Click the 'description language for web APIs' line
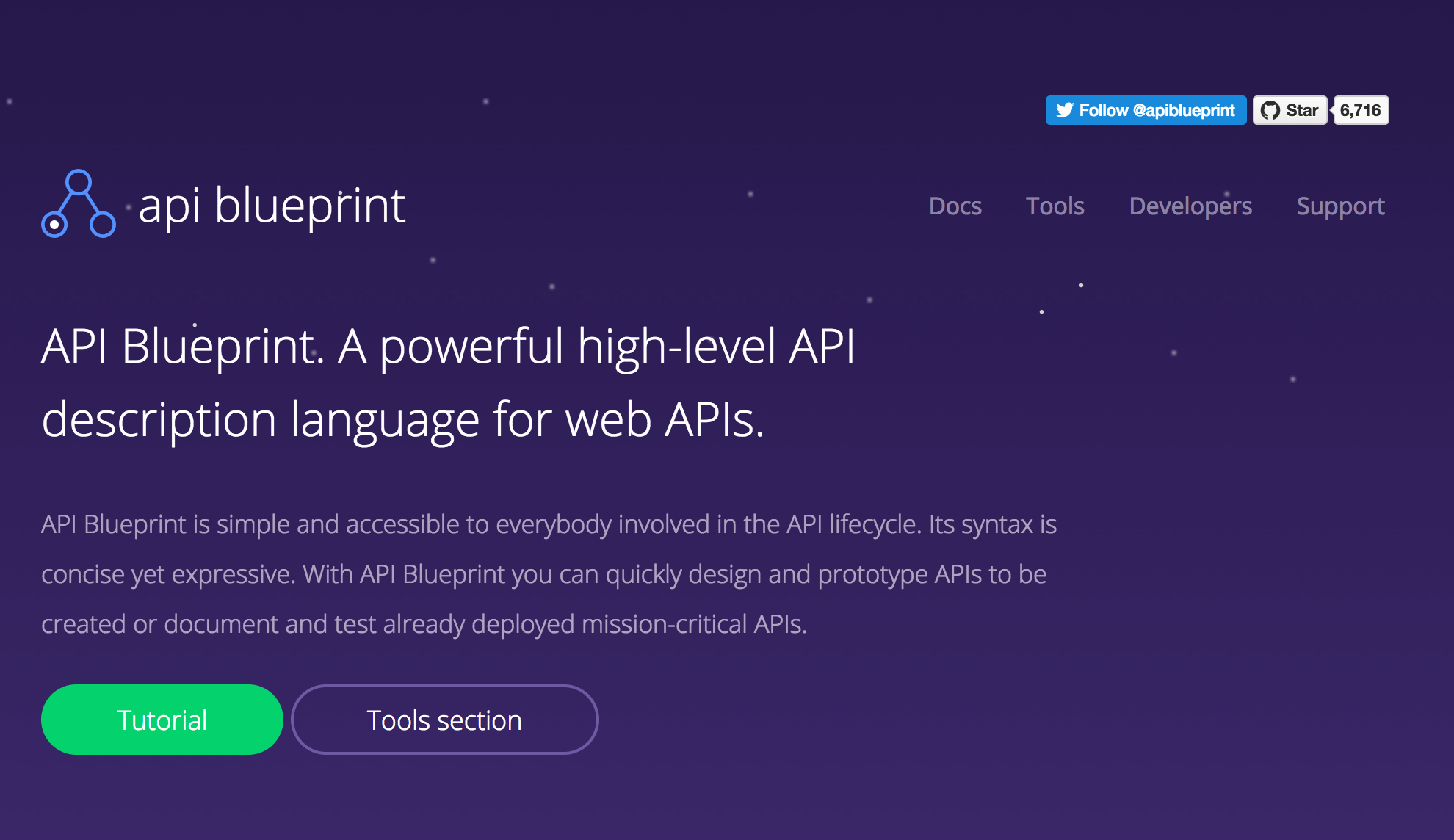Image resolution: width=1454 pixels, height=840 pixels. [x=402, y=420]
